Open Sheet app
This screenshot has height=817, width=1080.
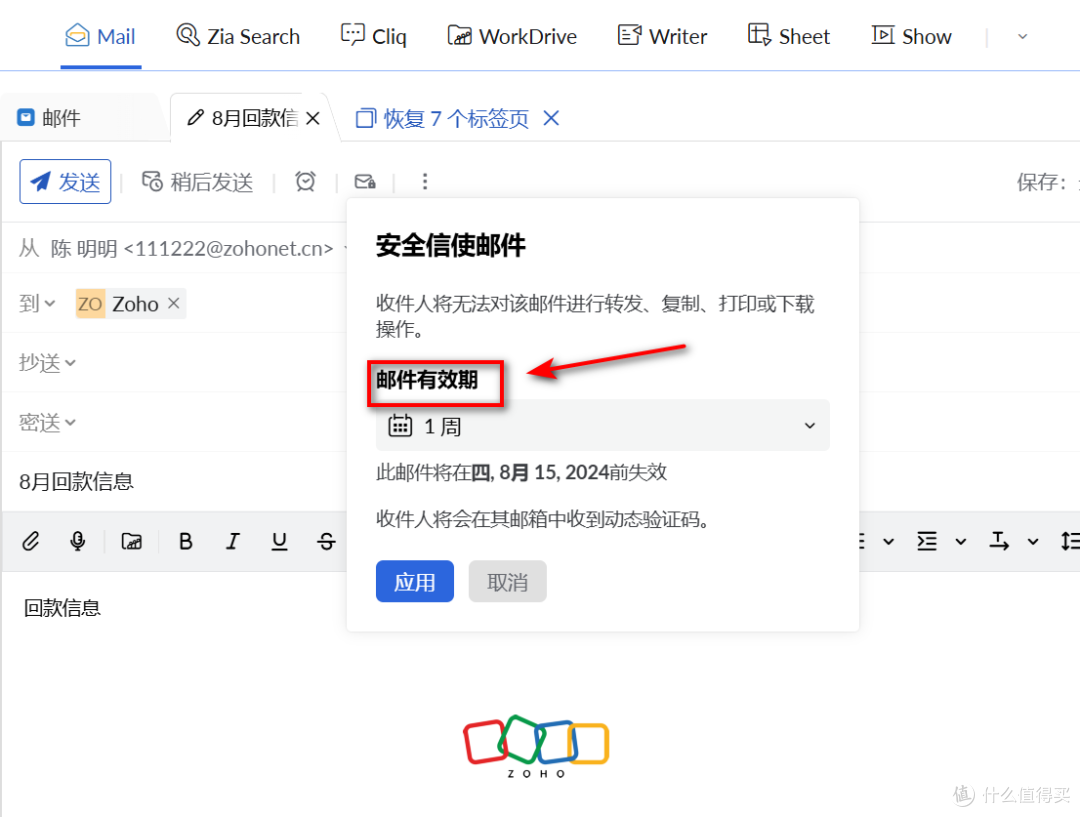[x=789, y=36]
